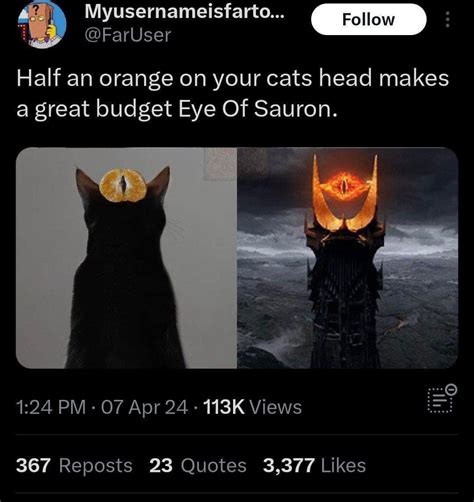The width and height of the screenshot is (474, 502).
Task: Visit the @FarUser handle link
Action: click(128, 35)
